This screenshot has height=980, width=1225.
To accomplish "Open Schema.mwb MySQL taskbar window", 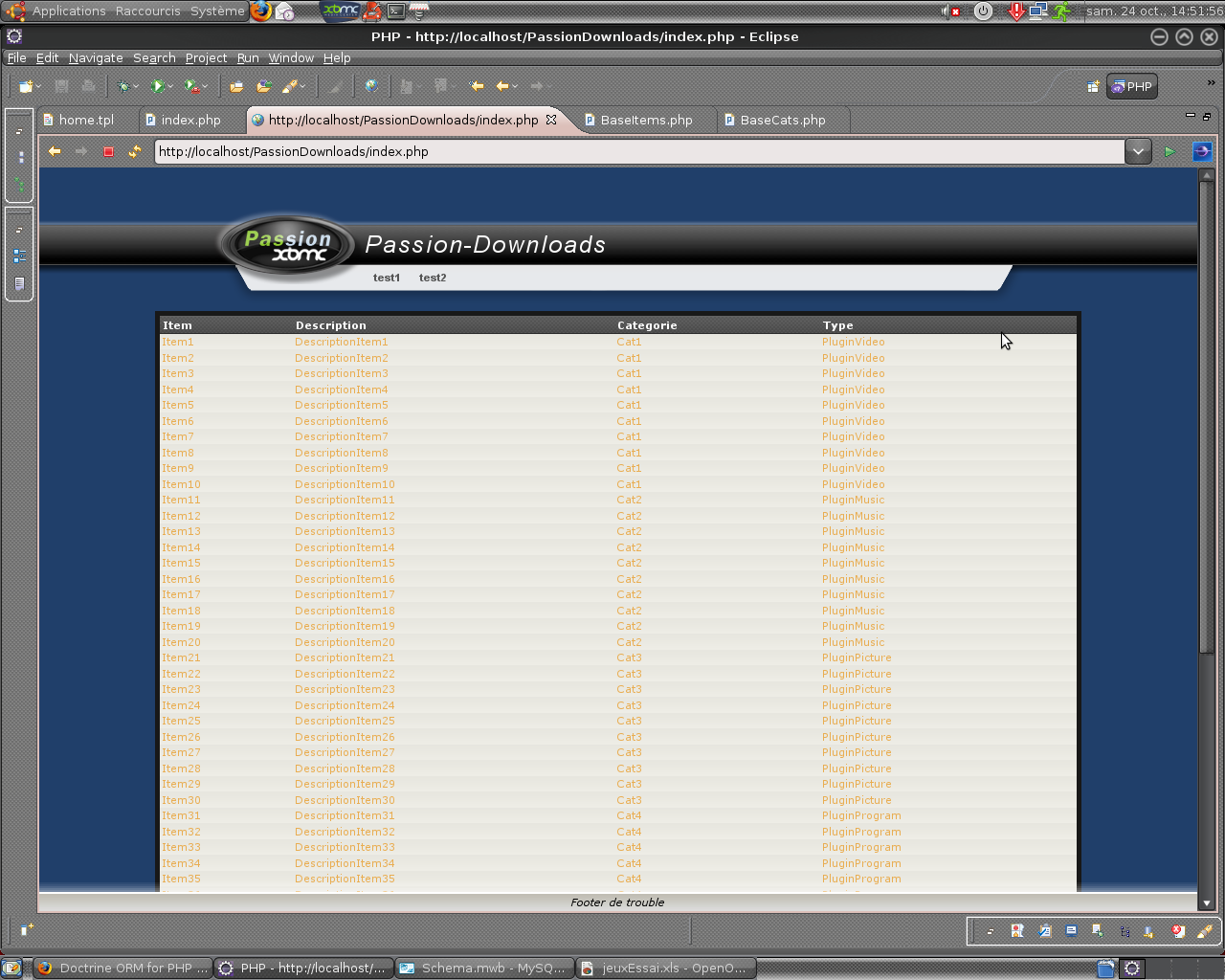I will click(484, 968).
